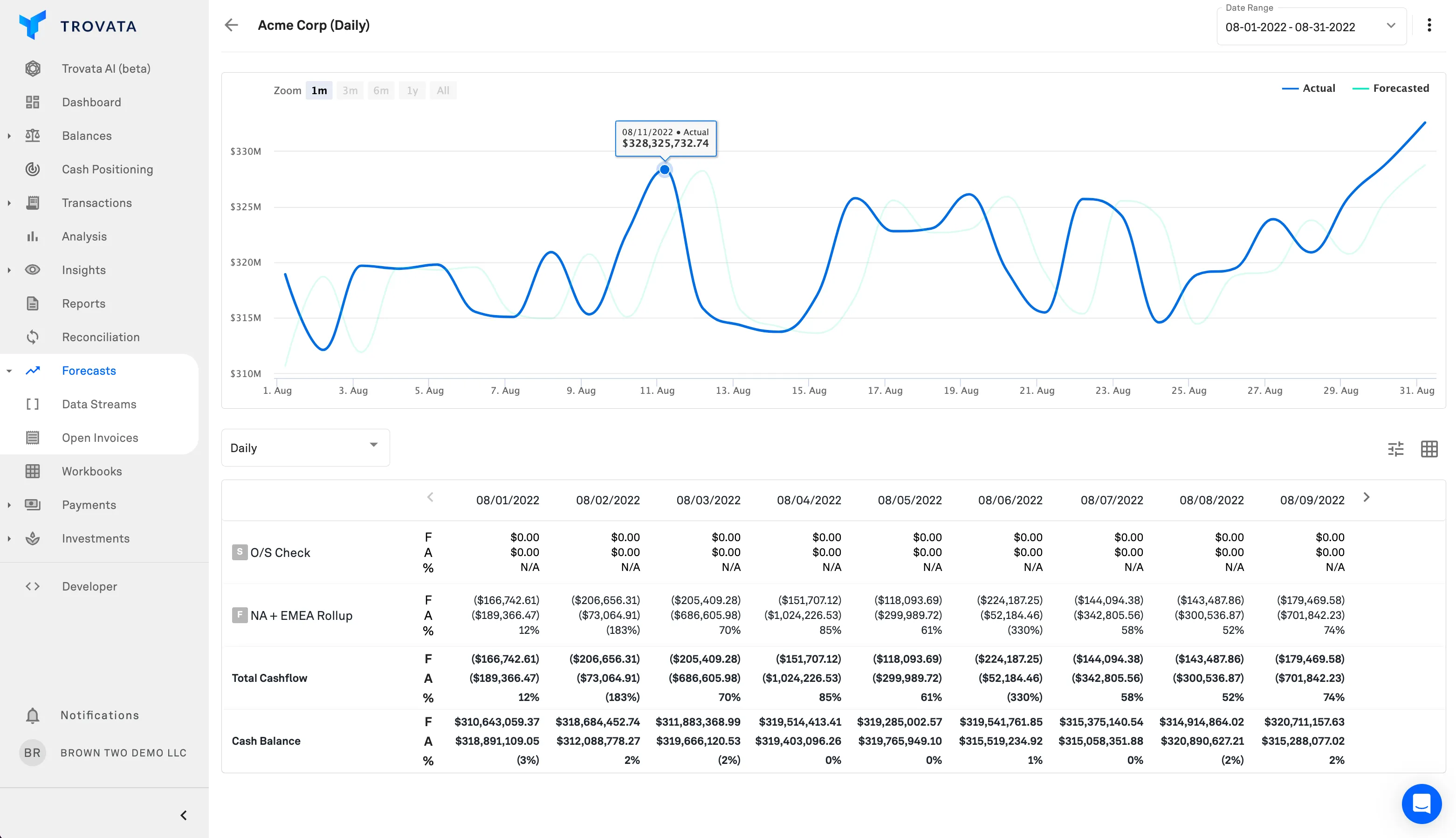Open the Date Range dropdown
The width and height of the screenshot is (1456, 838).
(x=1311, y=27)
